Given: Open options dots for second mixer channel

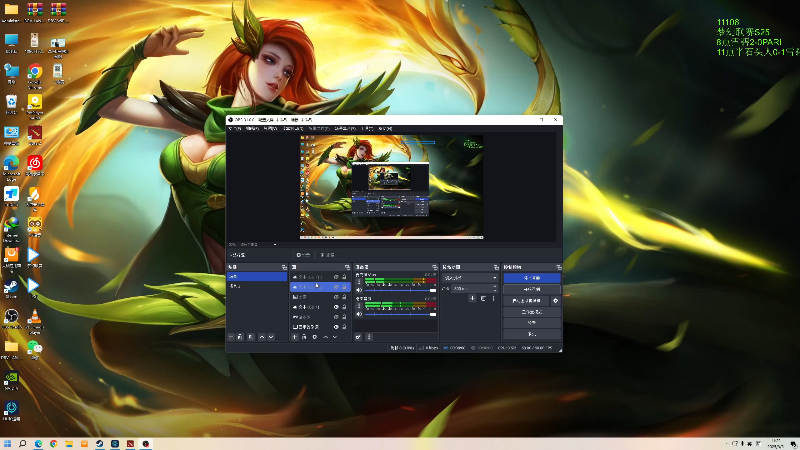Looking at the screenshot, I should [x=359, y=306].
